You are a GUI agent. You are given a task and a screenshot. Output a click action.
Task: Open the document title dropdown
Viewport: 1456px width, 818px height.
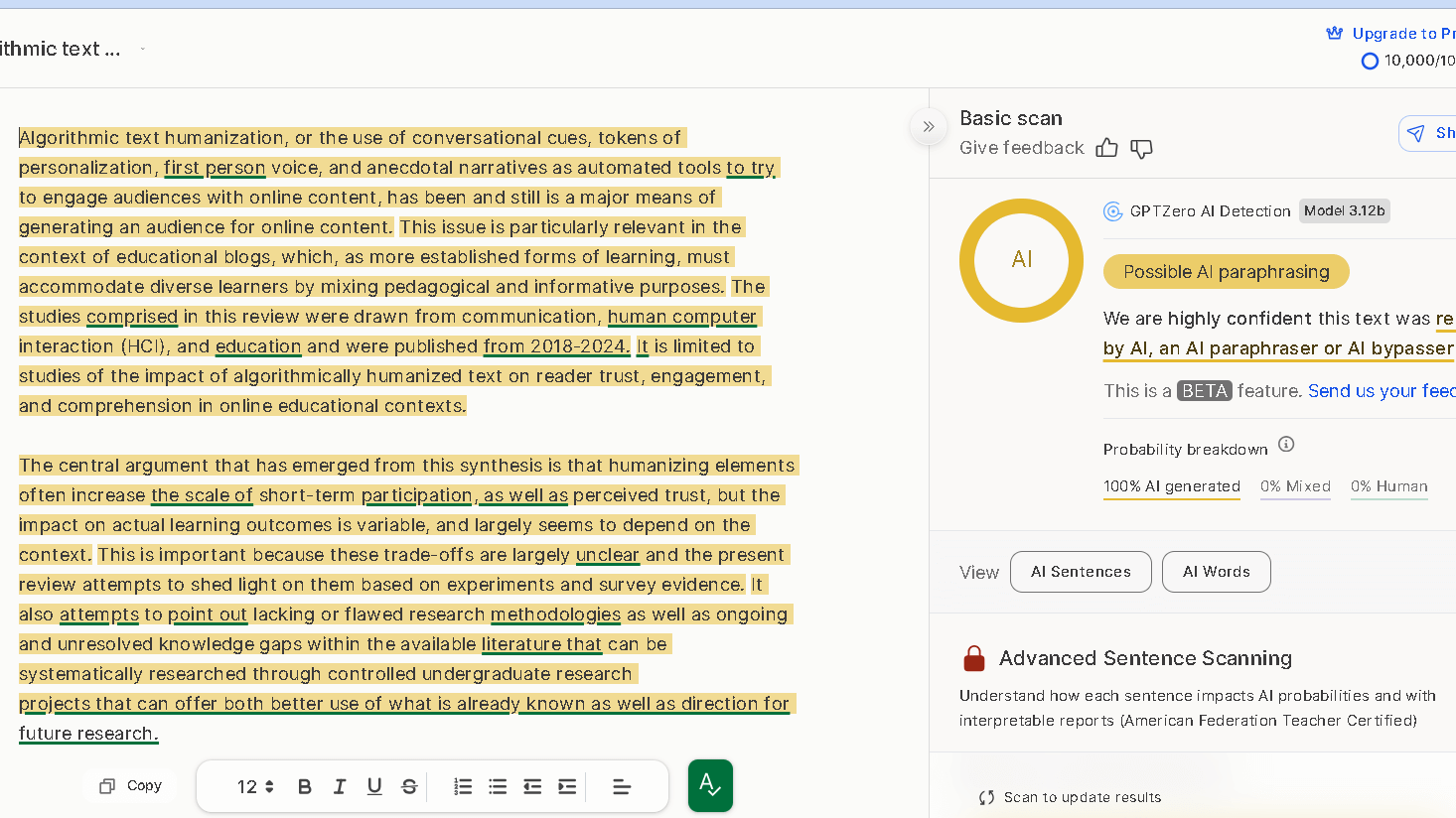pos(142,48)
